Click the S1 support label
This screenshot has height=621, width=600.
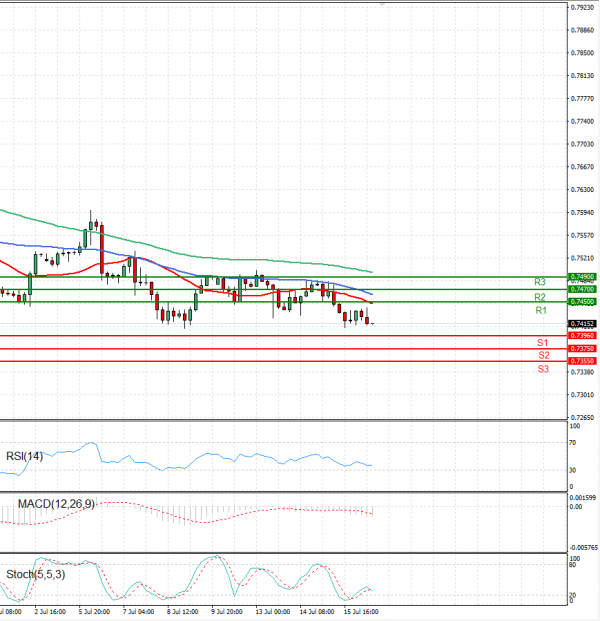[543, 343]
